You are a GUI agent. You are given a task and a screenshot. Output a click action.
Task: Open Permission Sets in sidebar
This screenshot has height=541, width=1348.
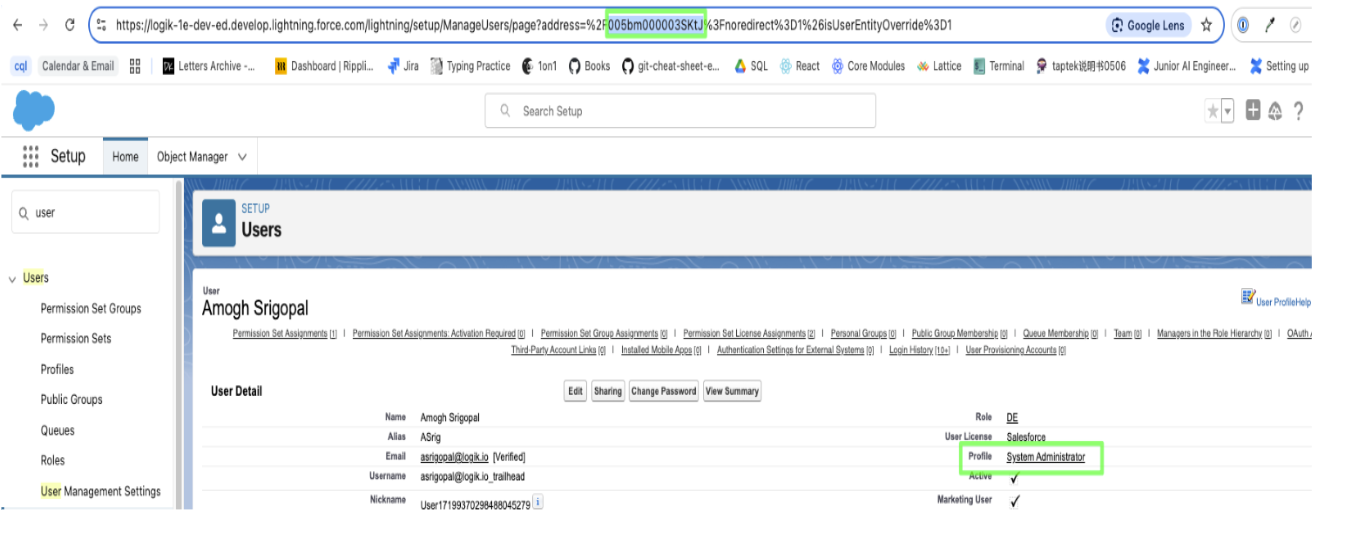coord(76,338)
